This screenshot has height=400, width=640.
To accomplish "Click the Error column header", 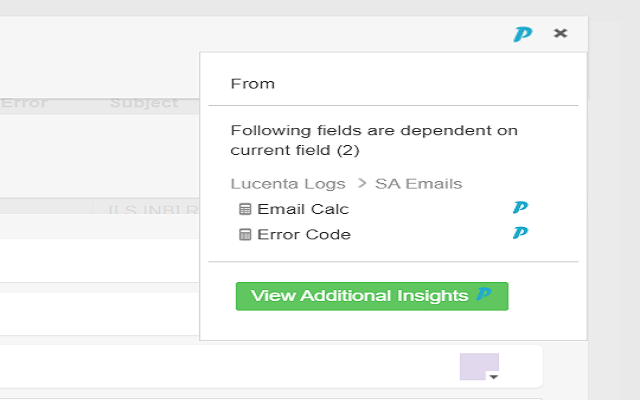I will coord(24,102).
